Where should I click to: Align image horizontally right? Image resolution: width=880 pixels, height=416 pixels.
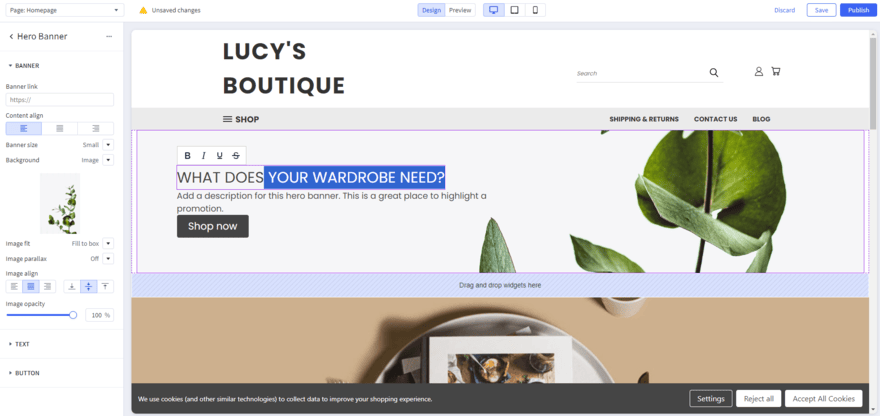pyautogui.click(x=48, y=287)
